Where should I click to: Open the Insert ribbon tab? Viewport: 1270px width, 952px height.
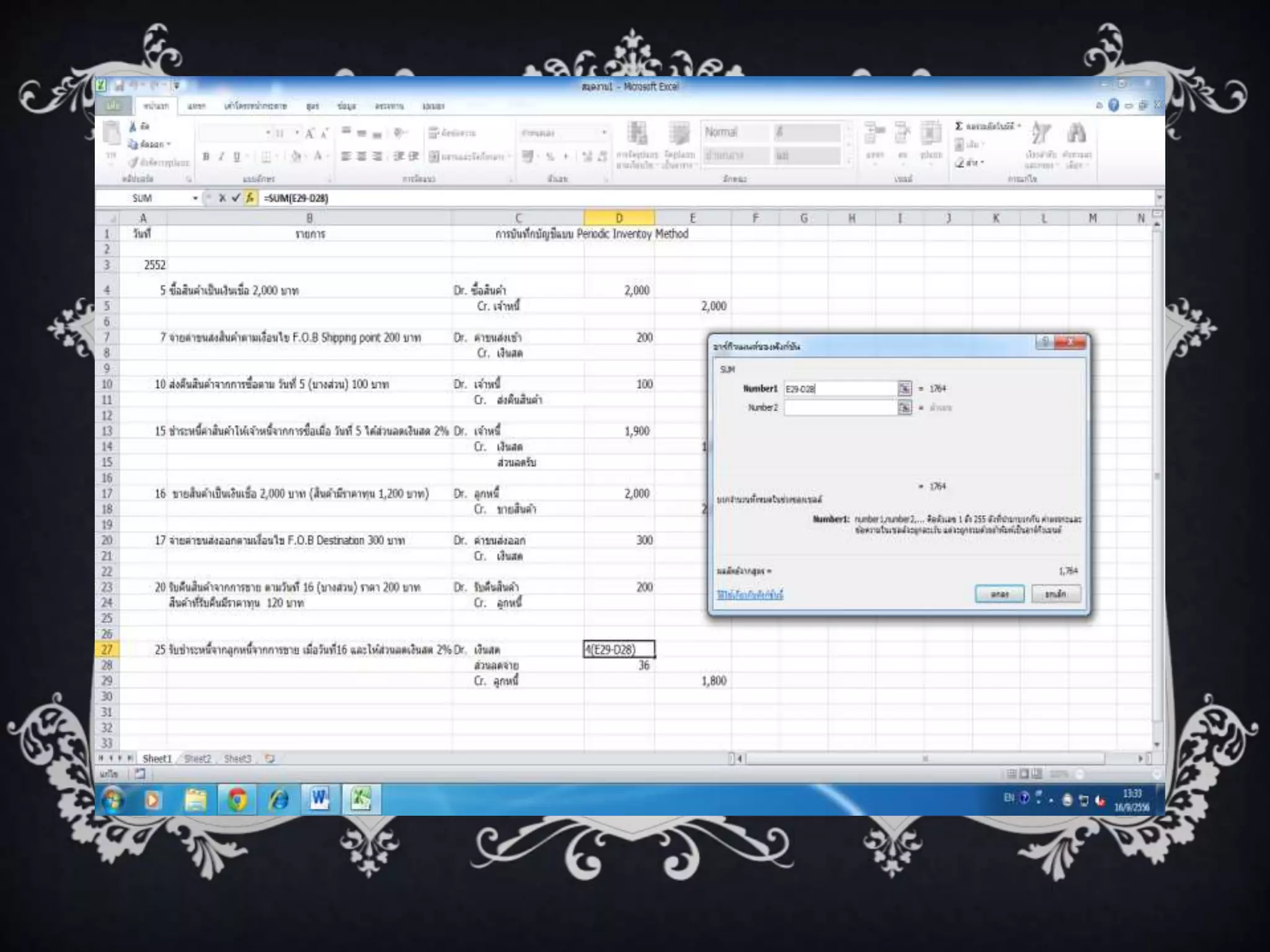[x=196, y=106]
